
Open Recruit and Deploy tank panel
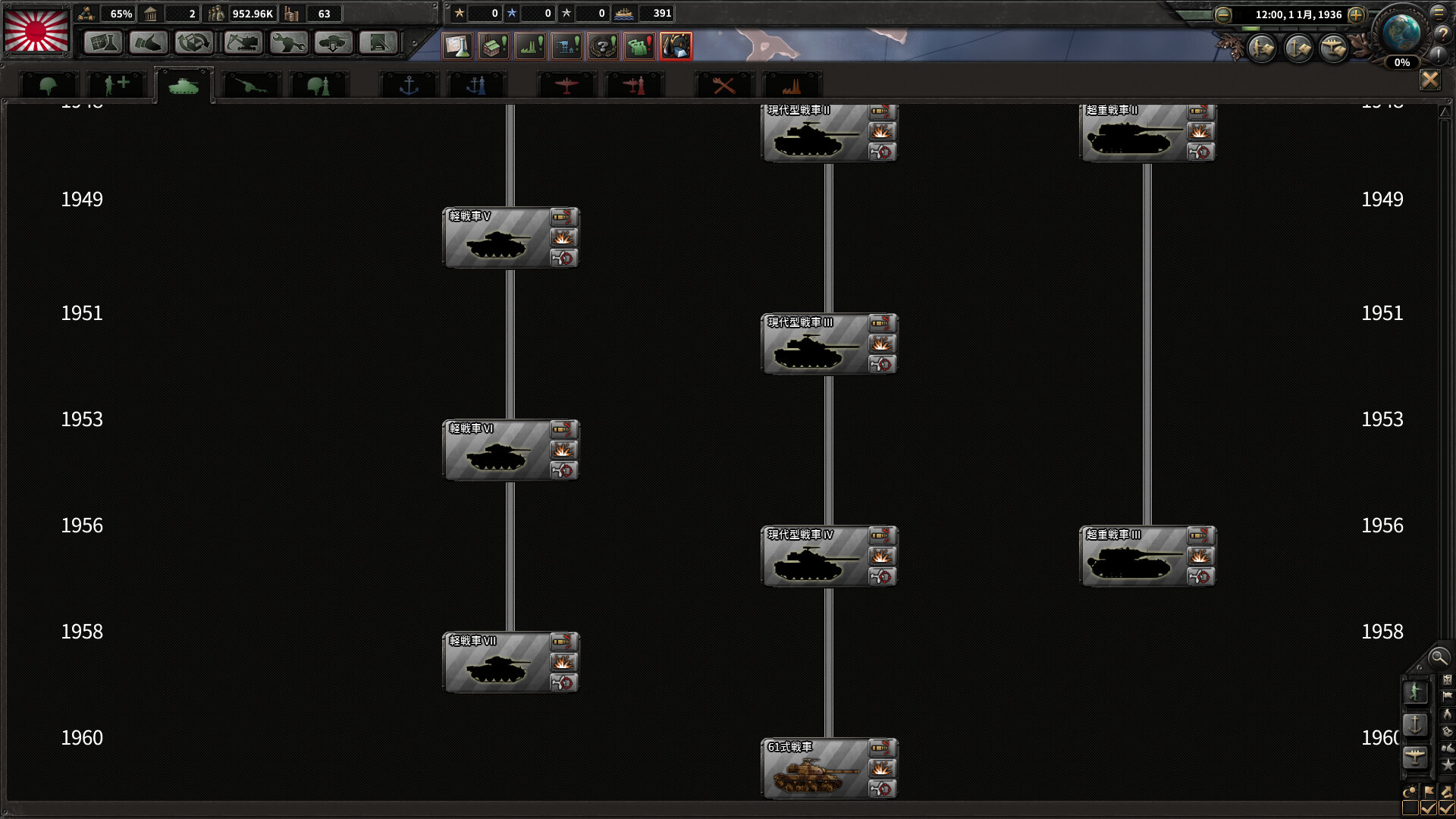point(334,42)
